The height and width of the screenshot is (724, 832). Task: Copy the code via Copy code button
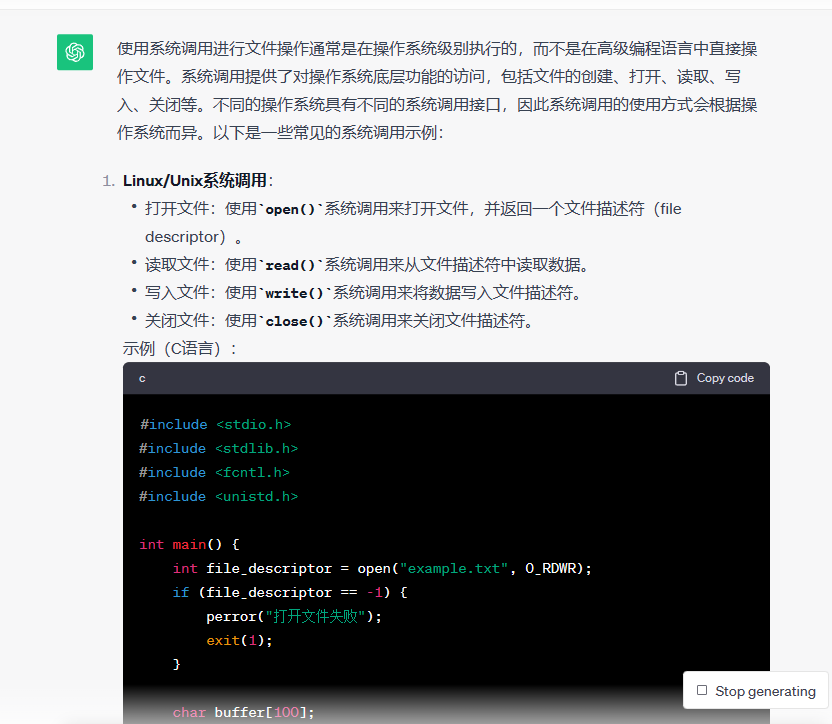click(x=714, y=378)
